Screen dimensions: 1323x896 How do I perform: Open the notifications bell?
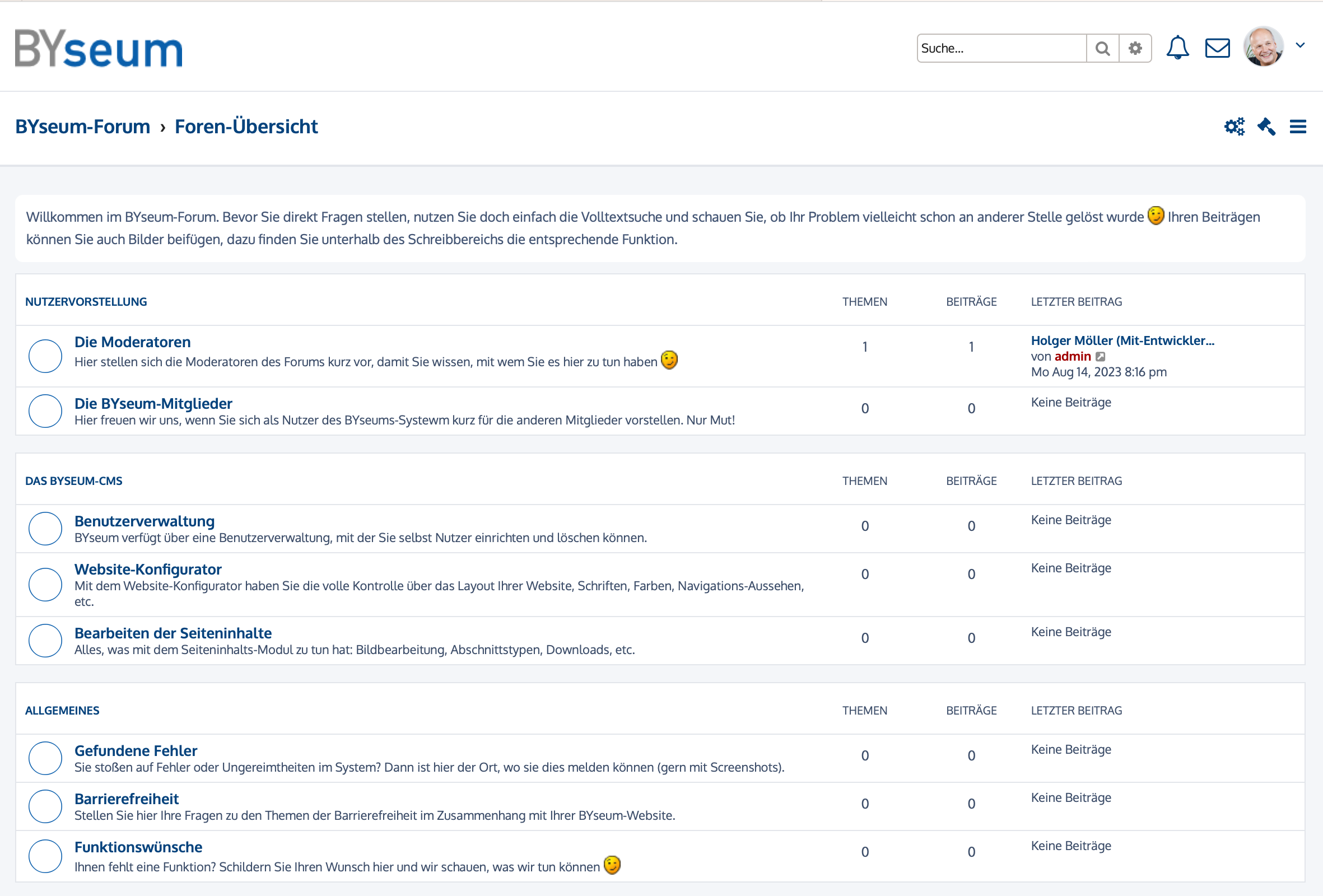pos(1177,48)
